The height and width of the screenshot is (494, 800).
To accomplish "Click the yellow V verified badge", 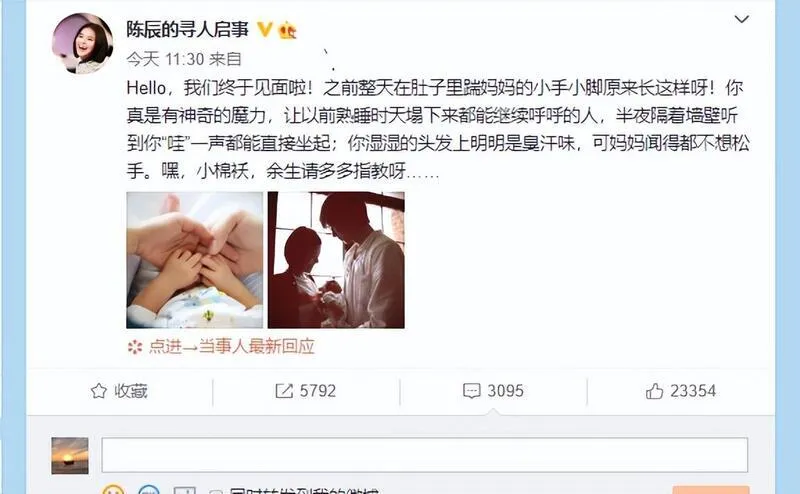I will pos(264,29).
